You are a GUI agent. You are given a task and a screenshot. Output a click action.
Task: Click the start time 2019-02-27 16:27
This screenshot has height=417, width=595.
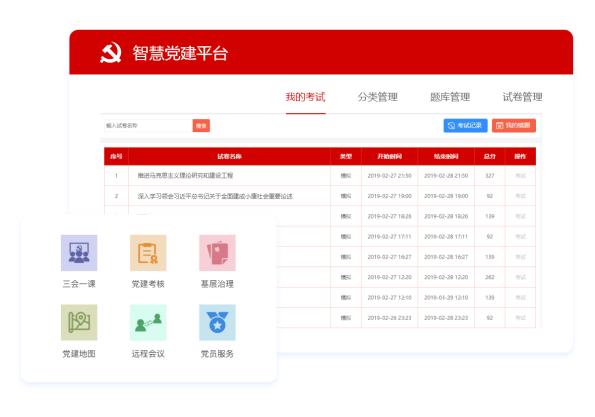coord(389,257)
